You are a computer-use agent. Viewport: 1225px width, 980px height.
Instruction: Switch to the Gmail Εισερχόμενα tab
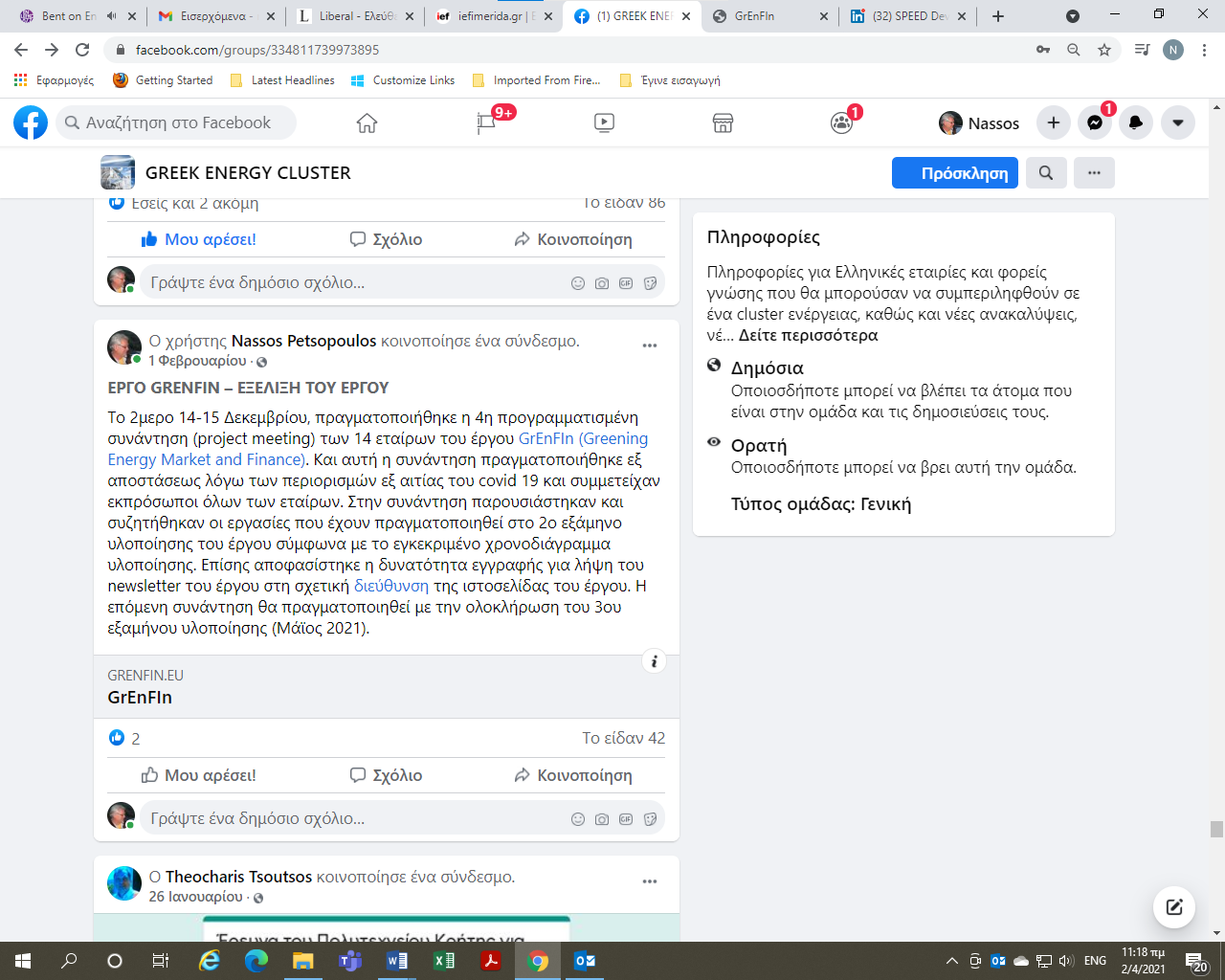coord(215,16)
